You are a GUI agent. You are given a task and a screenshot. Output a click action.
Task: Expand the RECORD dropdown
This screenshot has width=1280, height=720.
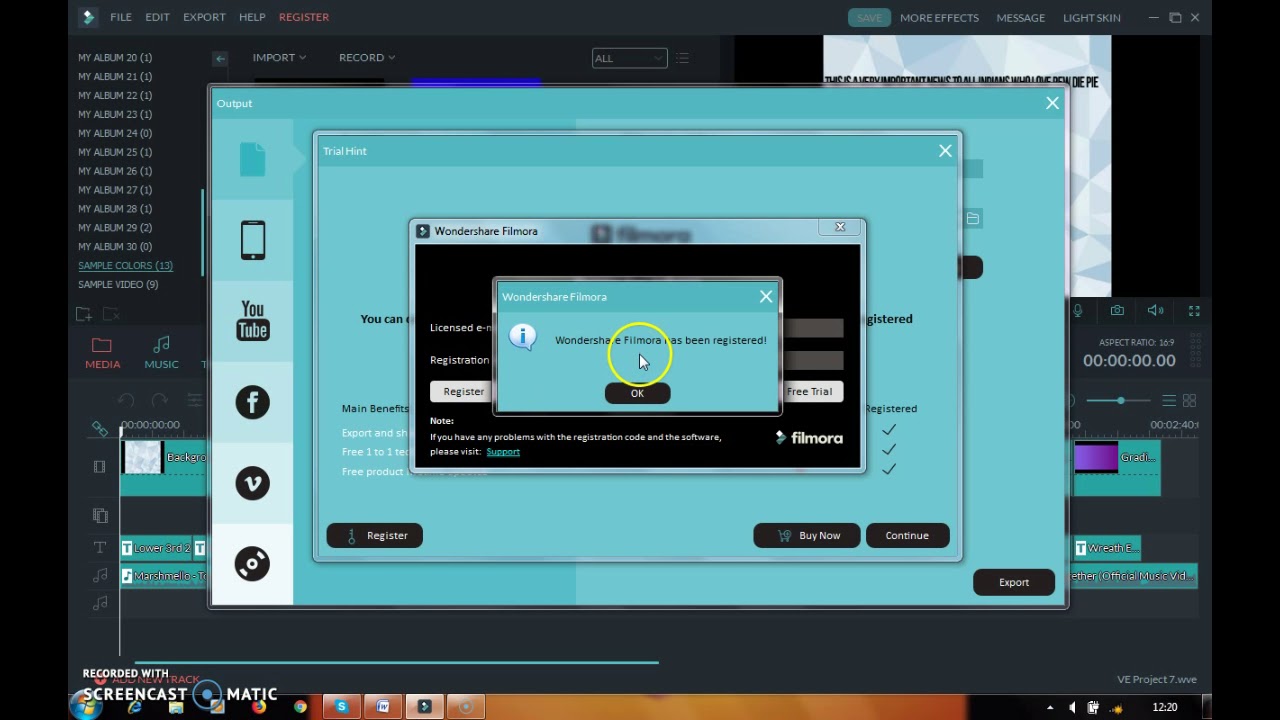coord(367,58)
